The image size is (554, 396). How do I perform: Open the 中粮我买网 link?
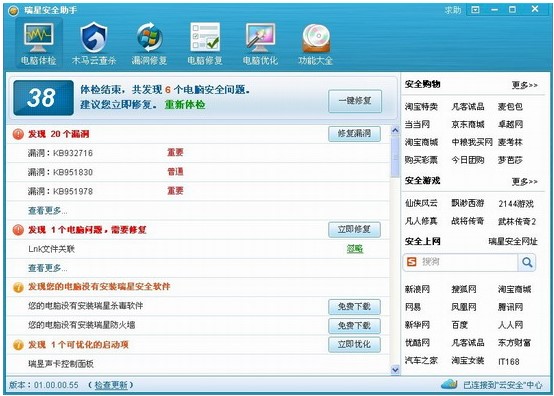[x=472, y=142]
